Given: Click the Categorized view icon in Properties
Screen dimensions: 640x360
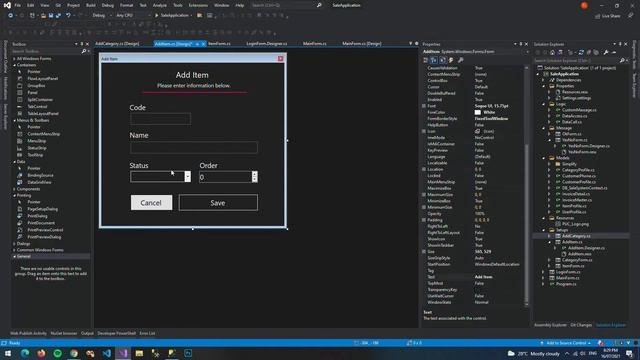Looking at the screenshot, I should click(426, 60).
